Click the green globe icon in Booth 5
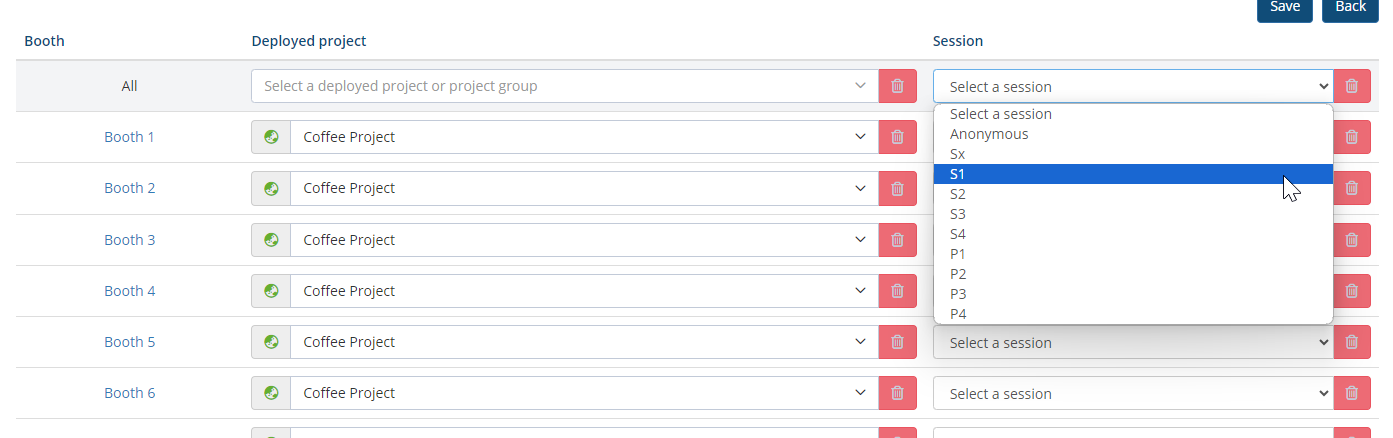 (x=271, y=342)
